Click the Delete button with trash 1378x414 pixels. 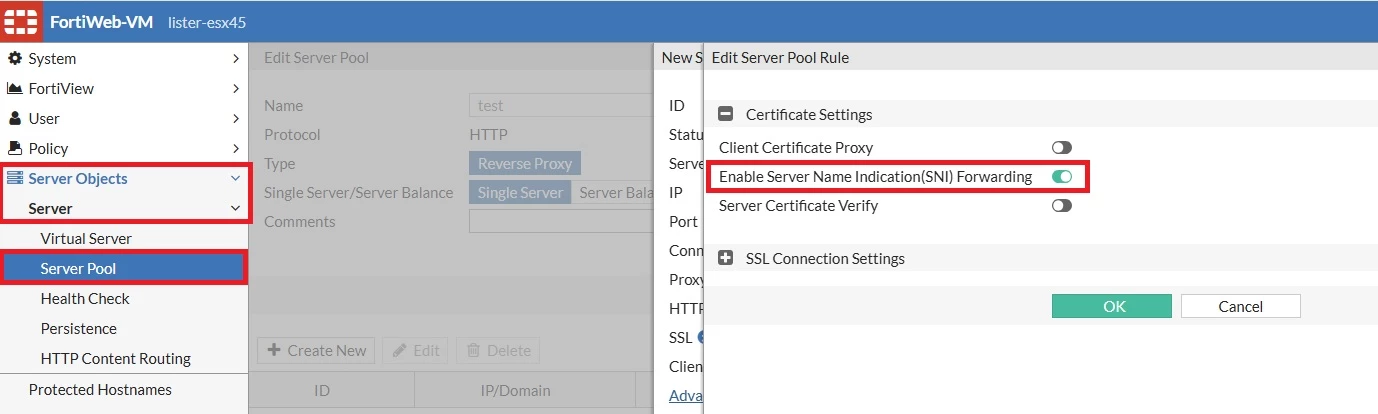498,350
